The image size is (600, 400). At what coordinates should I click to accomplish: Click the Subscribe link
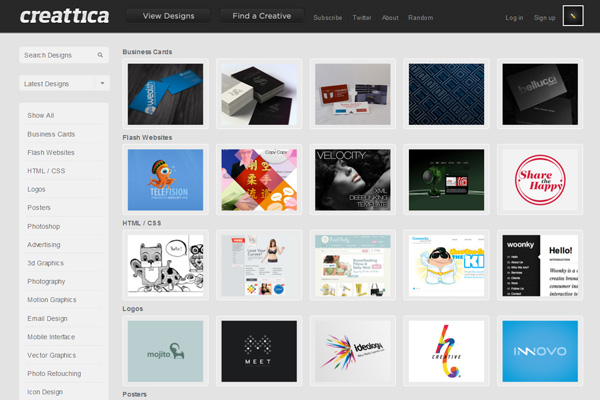tap(328, 18)
